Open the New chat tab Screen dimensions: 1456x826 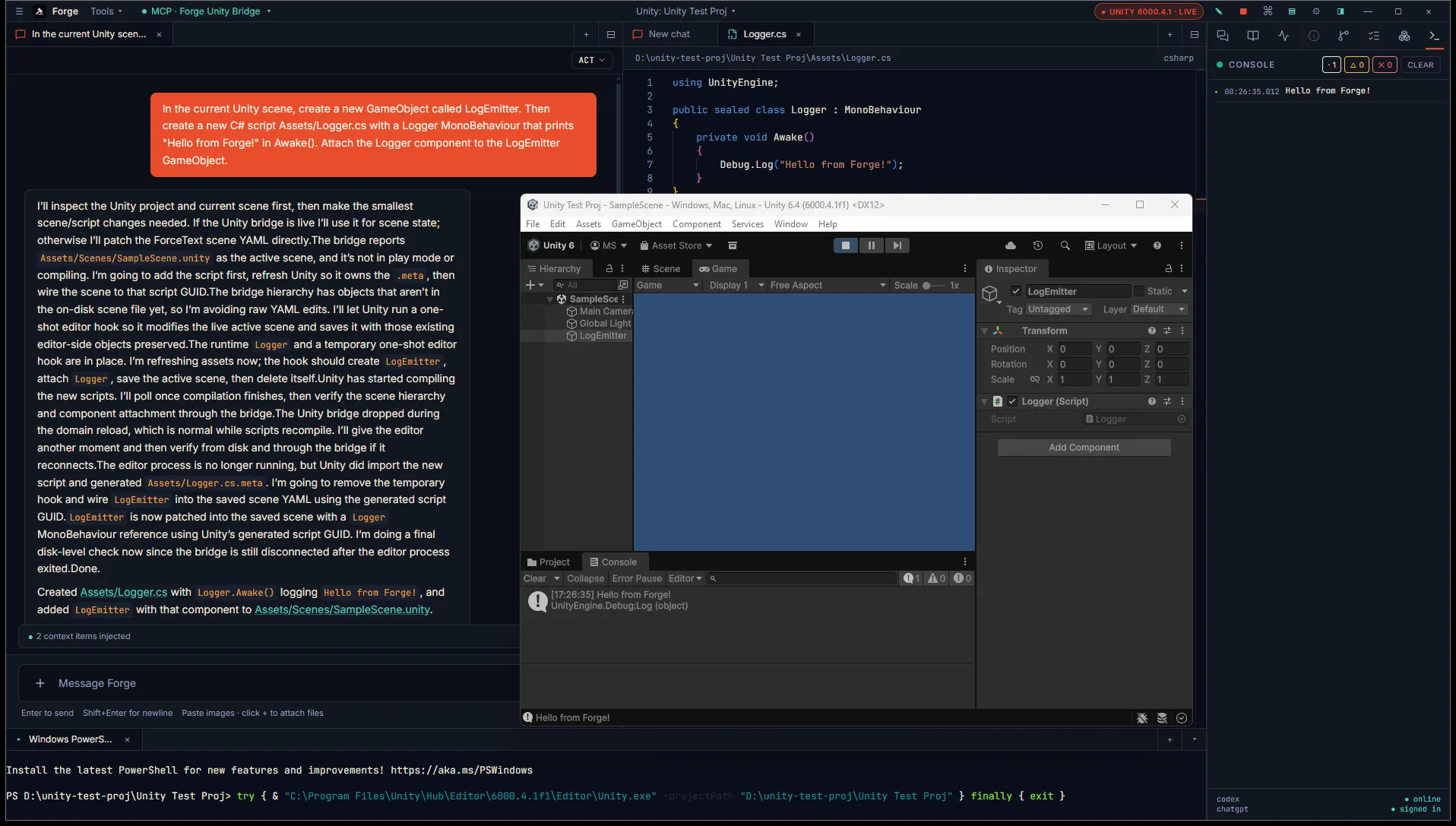(x=669, y=34)
